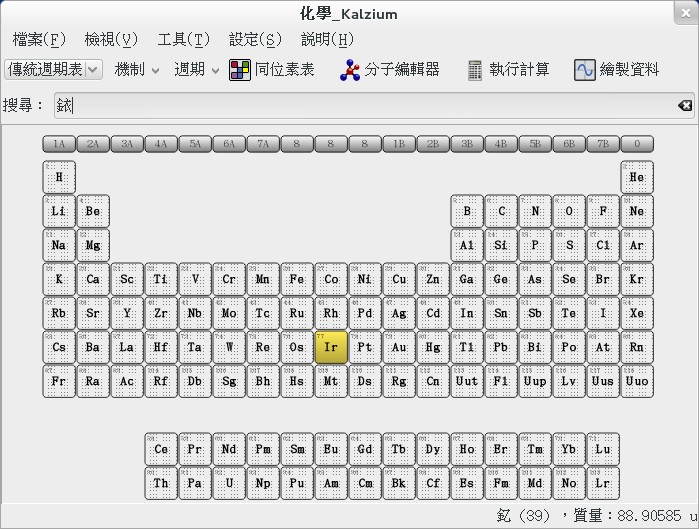Open the 說明(H) menu

coord(327,40)
